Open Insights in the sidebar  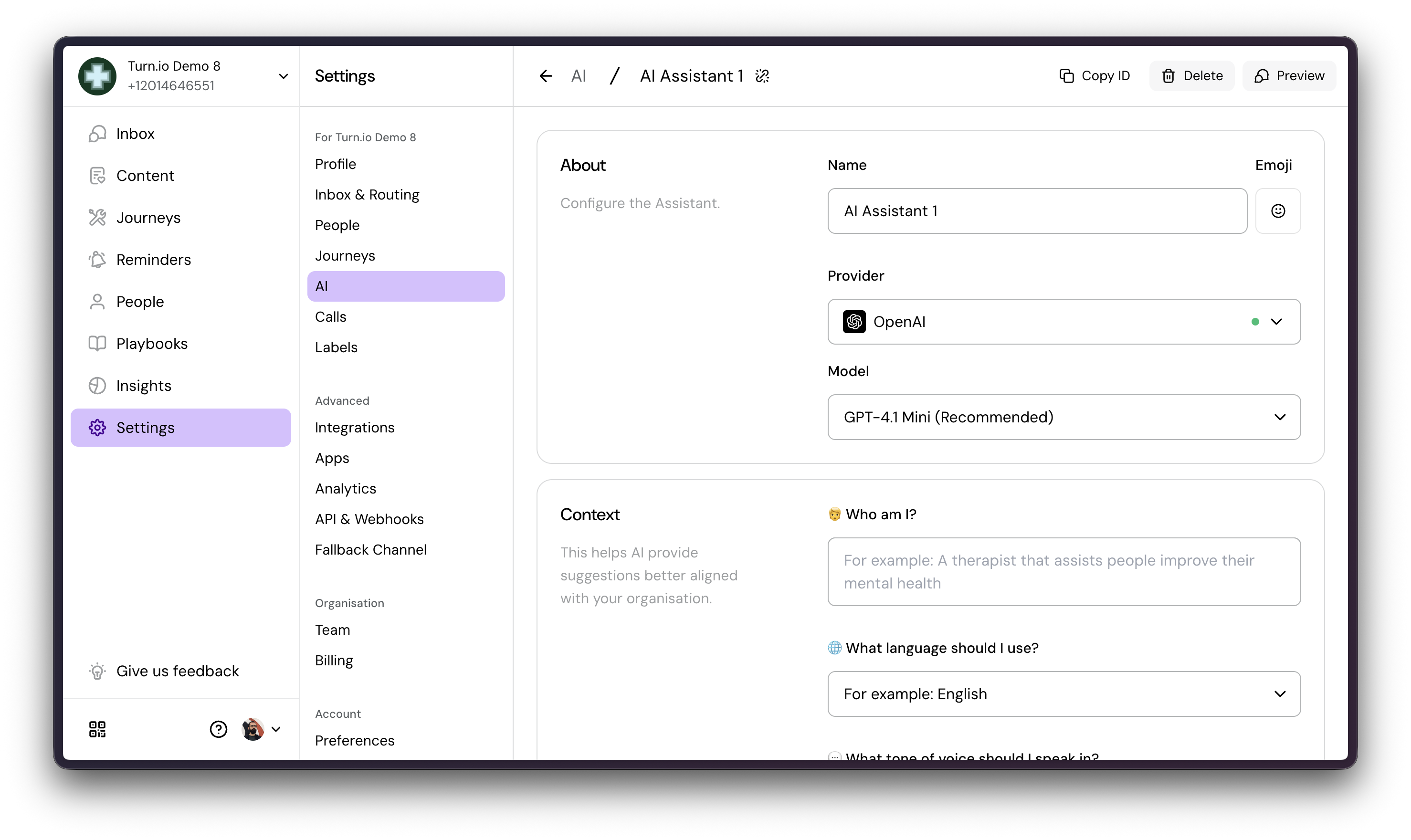[144, 386]
